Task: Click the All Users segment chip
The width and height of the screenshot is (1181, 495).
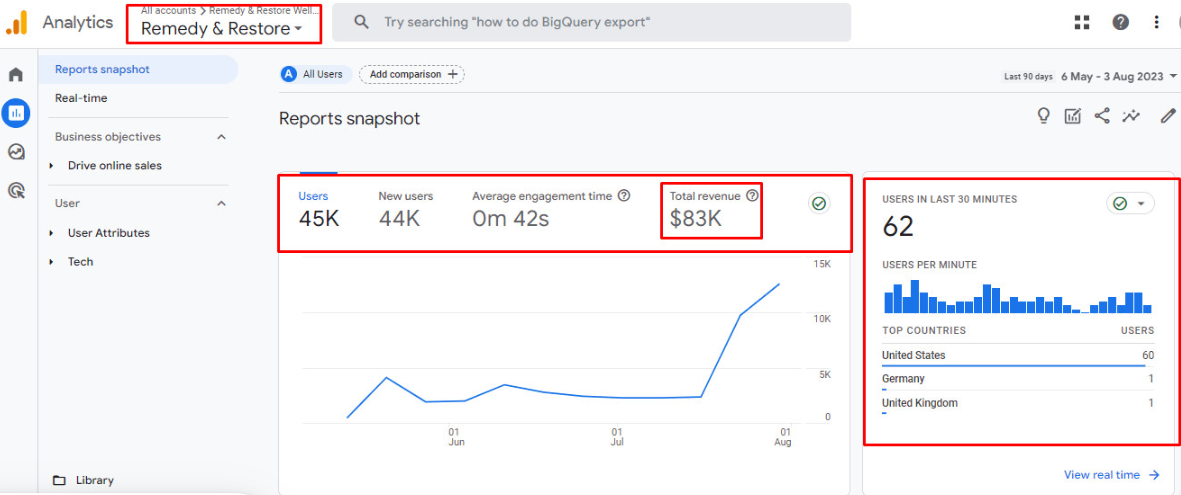Action: [x=315, y=74]
